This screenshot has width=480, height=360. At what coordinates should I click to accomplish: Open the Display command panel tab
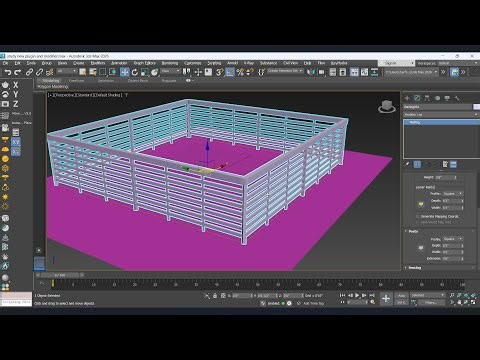click(447, 98)
